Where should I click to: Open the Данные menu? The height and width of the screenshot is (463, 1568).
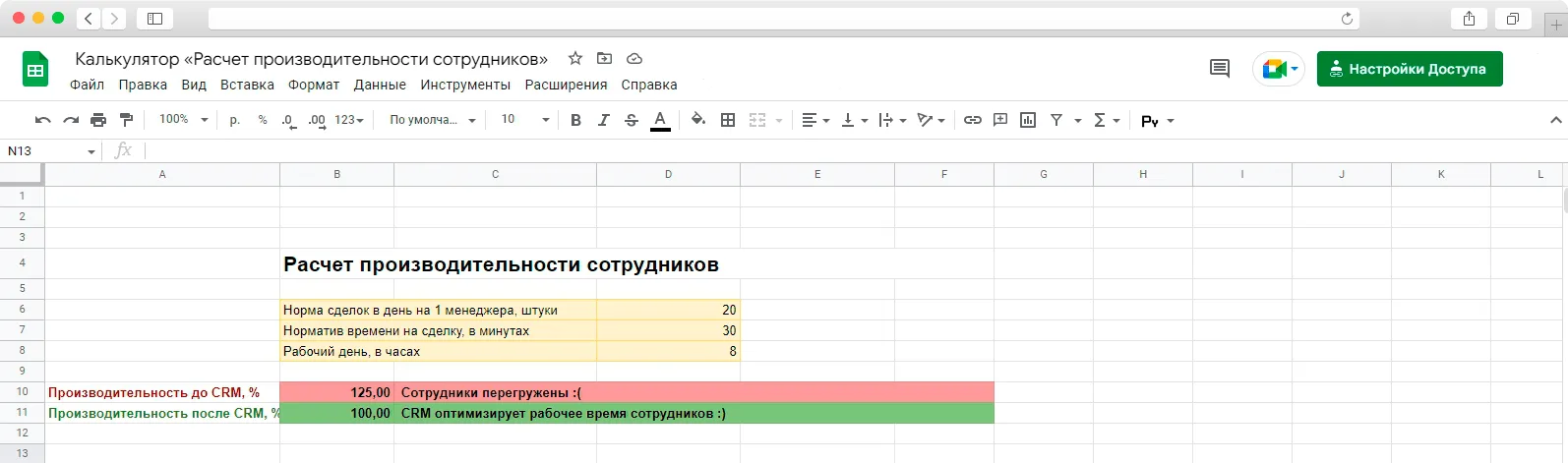pos(380,85)
